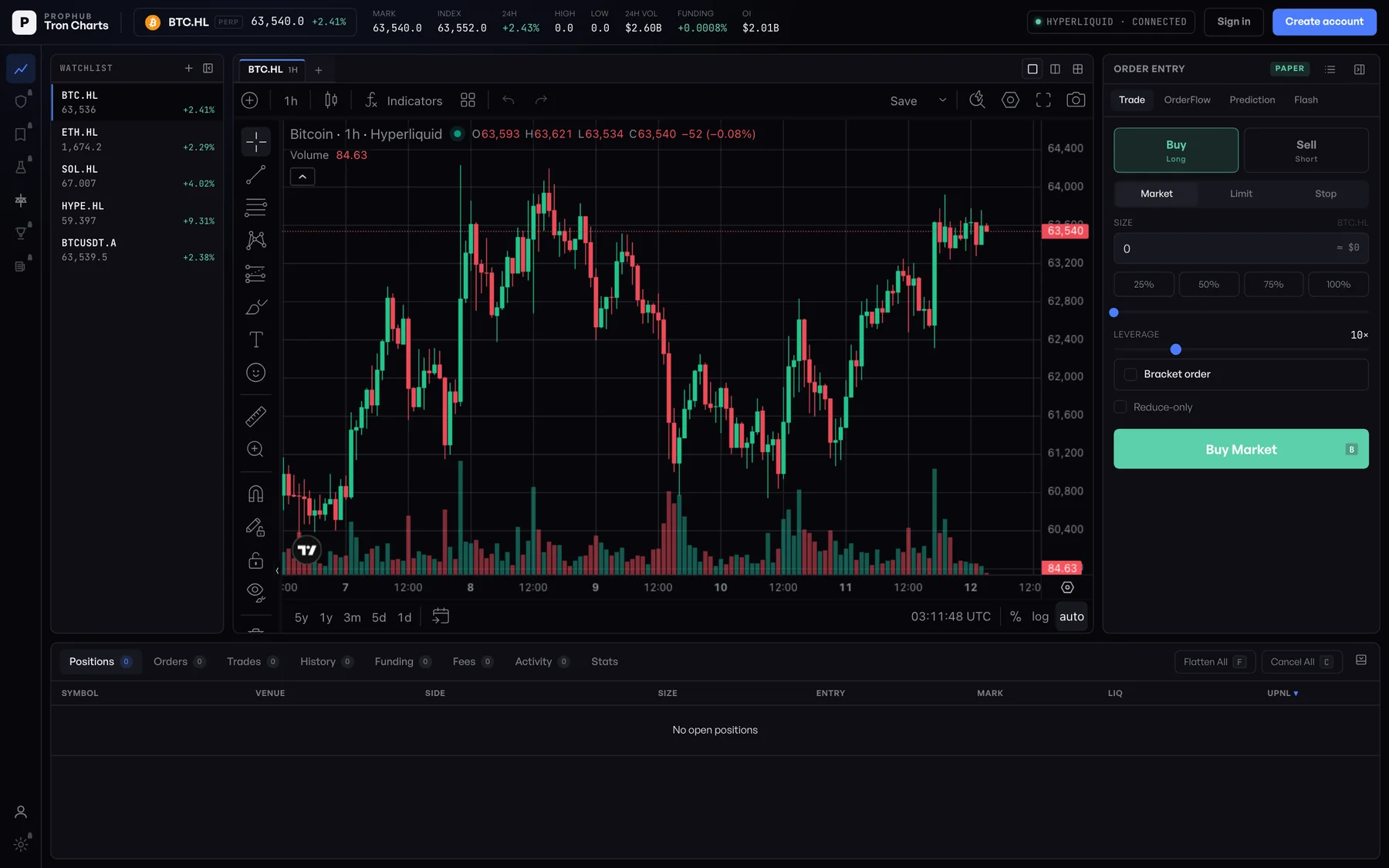The height and width of the screenshot is (868, 1389).
Task: Open the Indicators dialog
Action: 404,100
